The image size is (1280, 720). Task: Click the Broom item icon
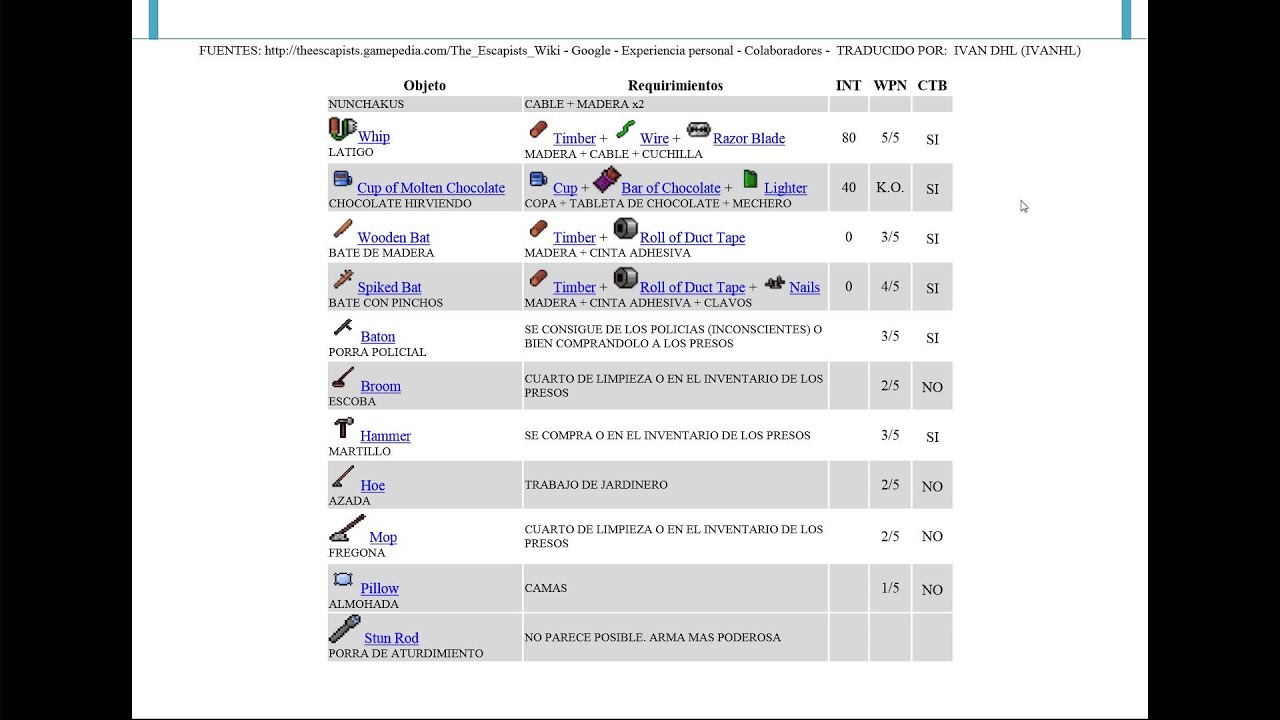[x=343, y=378]
